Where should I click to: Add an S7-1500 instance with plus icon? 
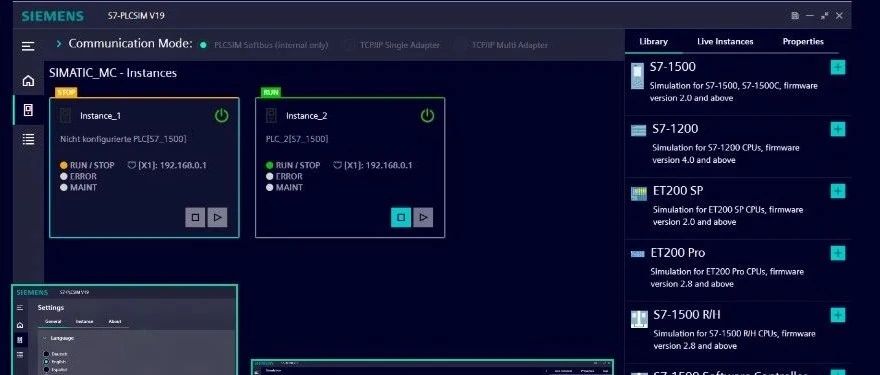click(837, 68)
